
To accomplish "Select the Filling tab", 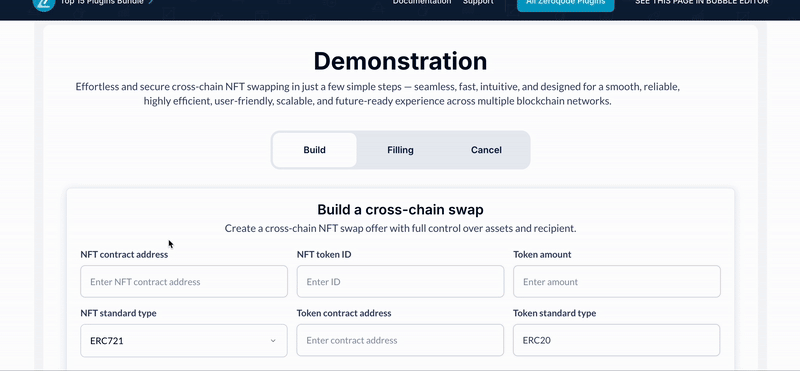I will [x=401, y=150].
